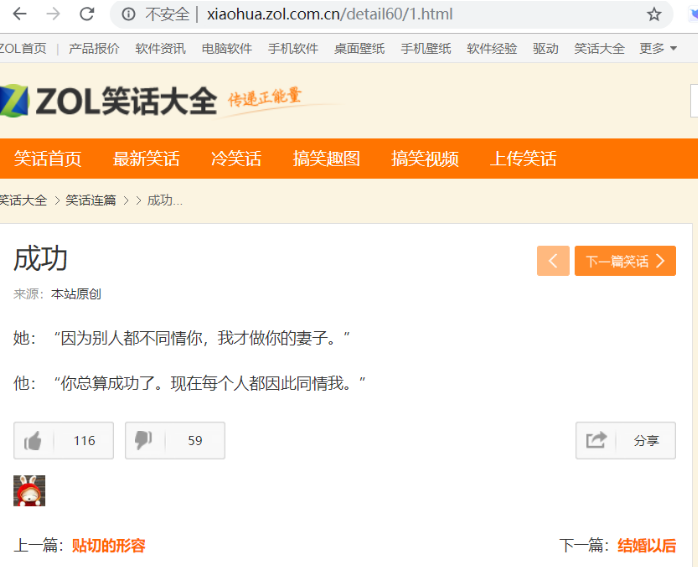Open 手机壁纸 in the top bar

tap(426, 49)
